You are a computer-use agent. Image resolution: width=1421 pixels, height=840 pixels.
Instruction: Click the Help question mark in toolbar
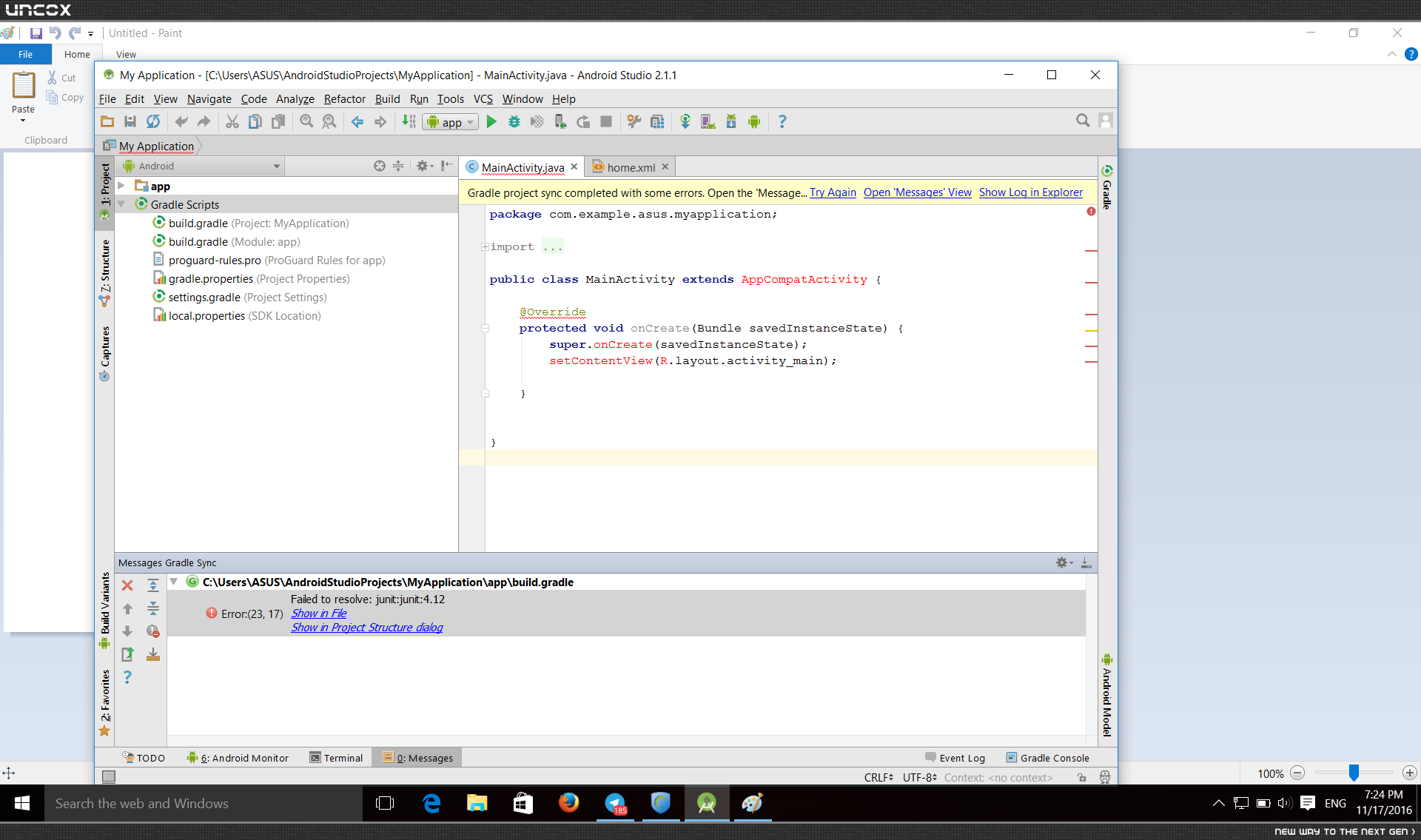tap(782, 122)
